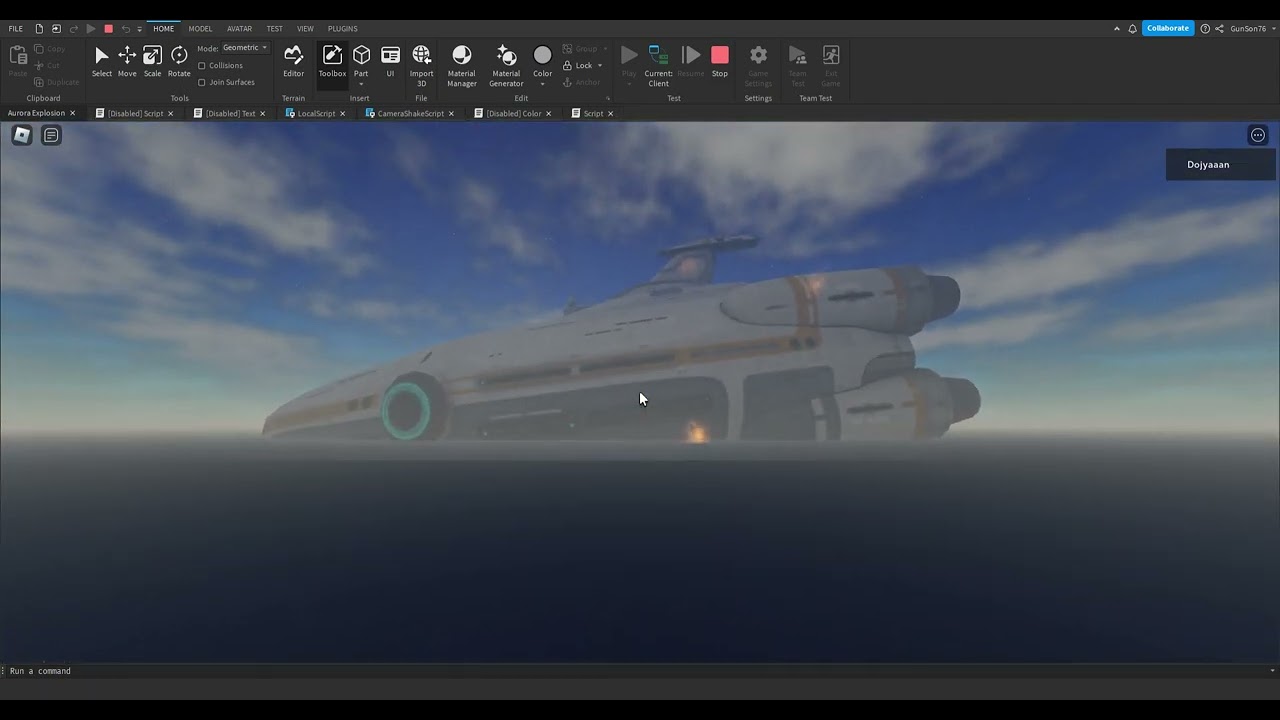Open the Material Generator
Image resolution: width=1280 pixels, height=720 pixels.
tap(506, 65)
